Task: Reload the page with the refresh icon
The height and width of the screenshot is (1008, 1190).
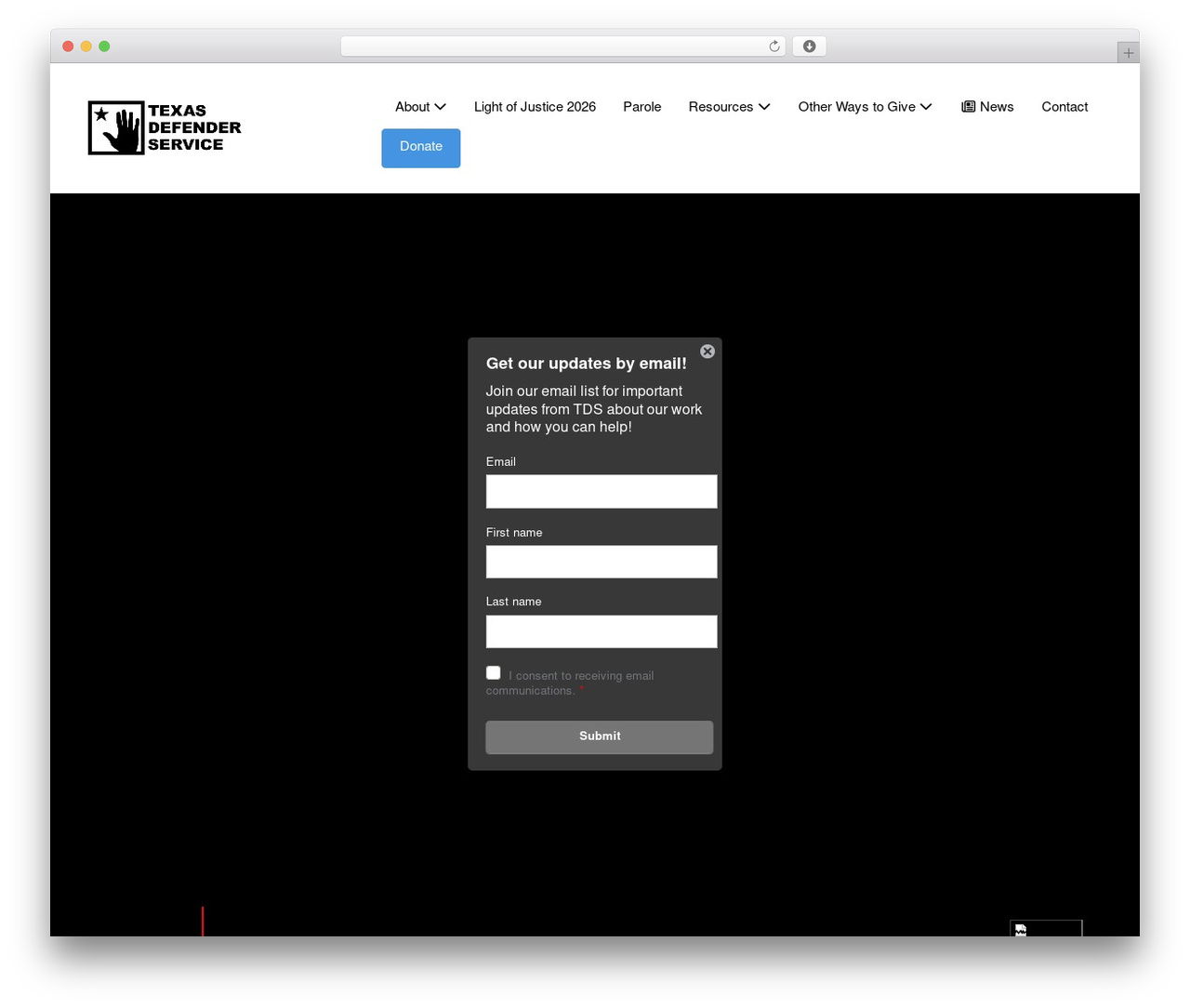Action: click(773, 46)
